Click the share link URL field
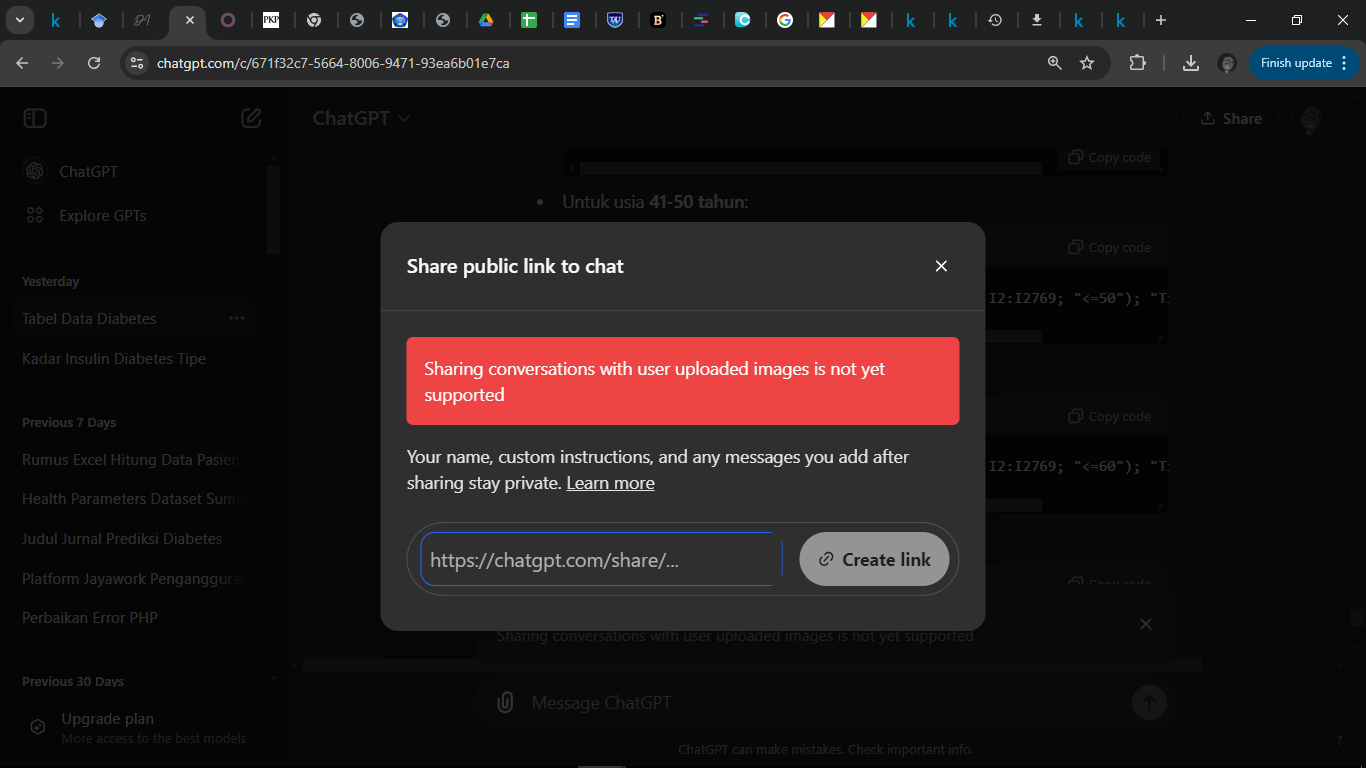 pyautogui.click(x=600, y=560)
